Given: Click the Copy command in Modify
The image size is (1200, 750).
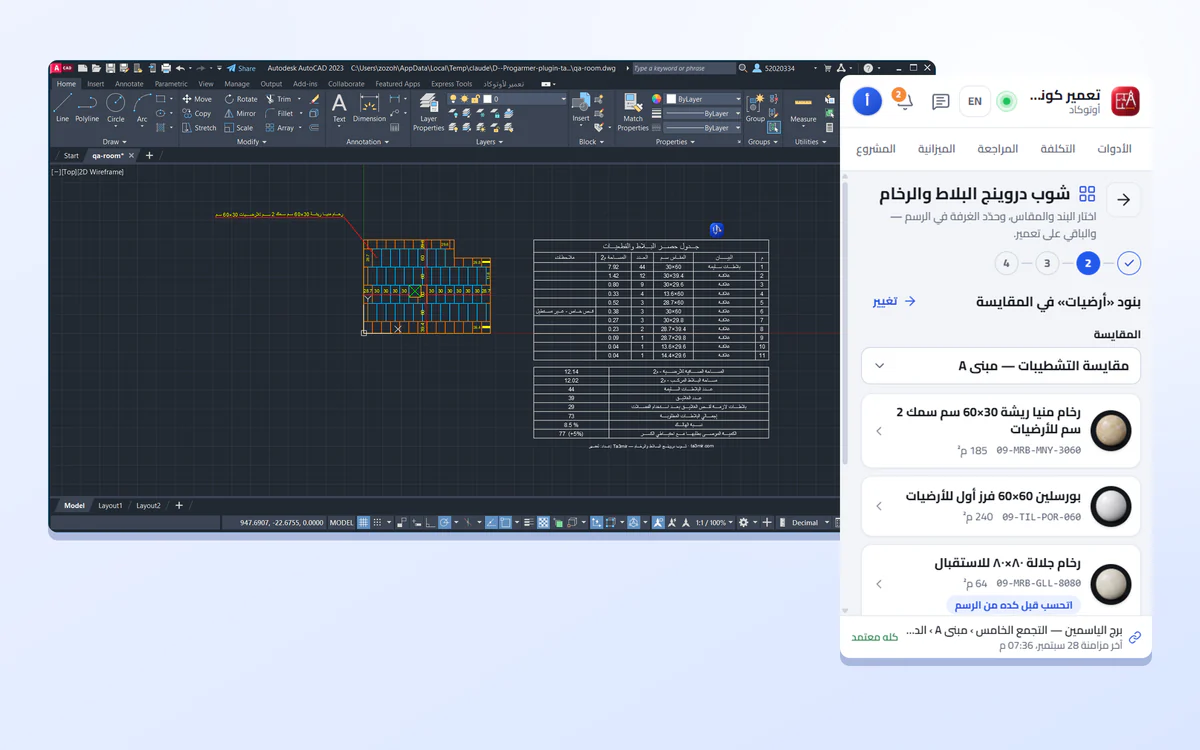Looking at the screenshot, I should tap(197, 113).
